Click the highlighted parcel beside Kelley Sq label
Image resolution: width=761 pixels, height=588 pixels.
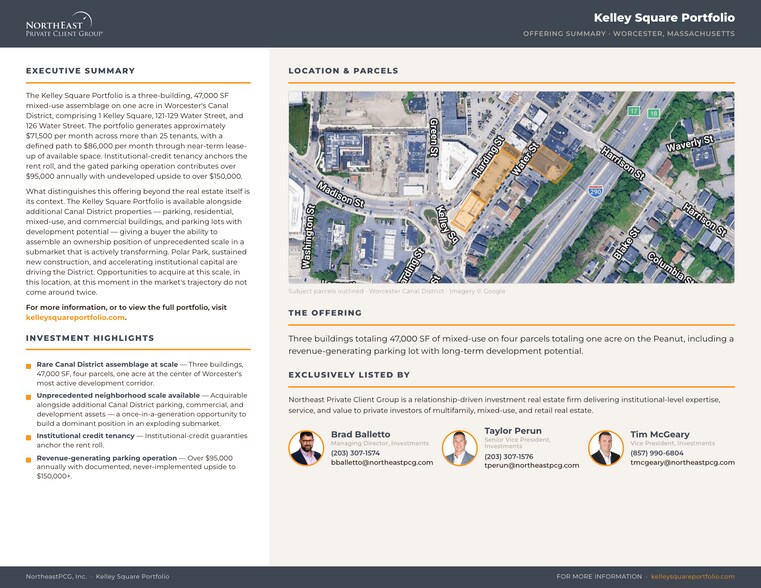[467, 212]
